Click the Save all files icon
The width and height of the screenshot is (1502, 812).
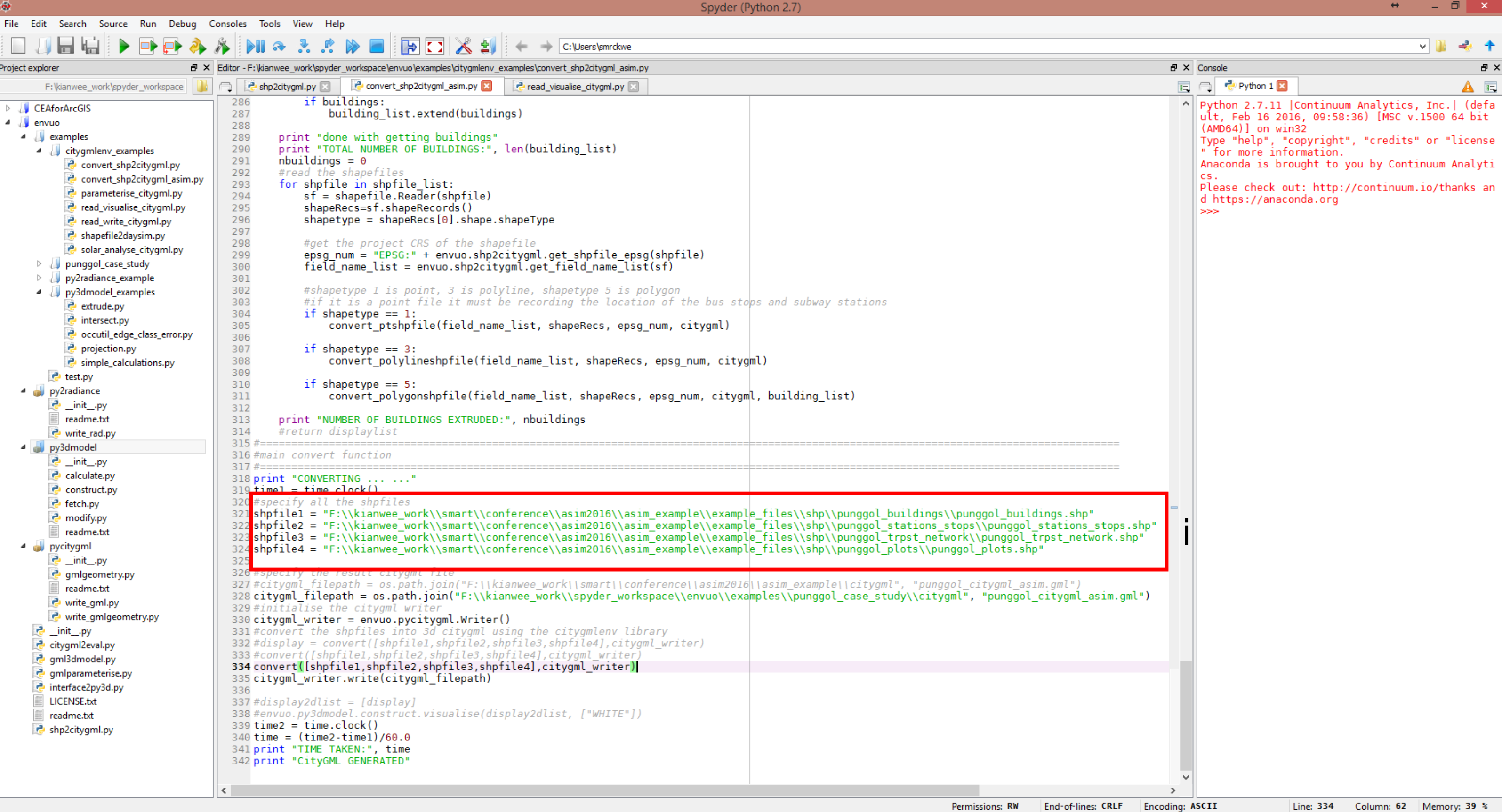[x=90, y=46]
